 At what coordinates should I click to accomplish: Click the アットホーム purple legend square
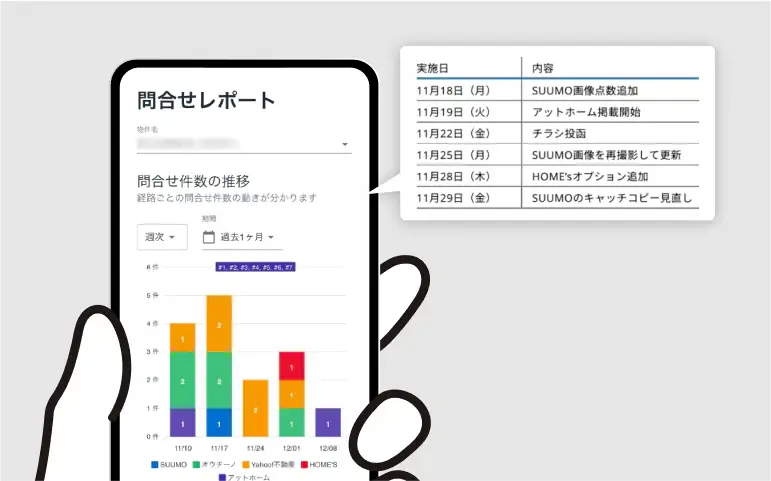pyautogui.click(x=222, y=477)
